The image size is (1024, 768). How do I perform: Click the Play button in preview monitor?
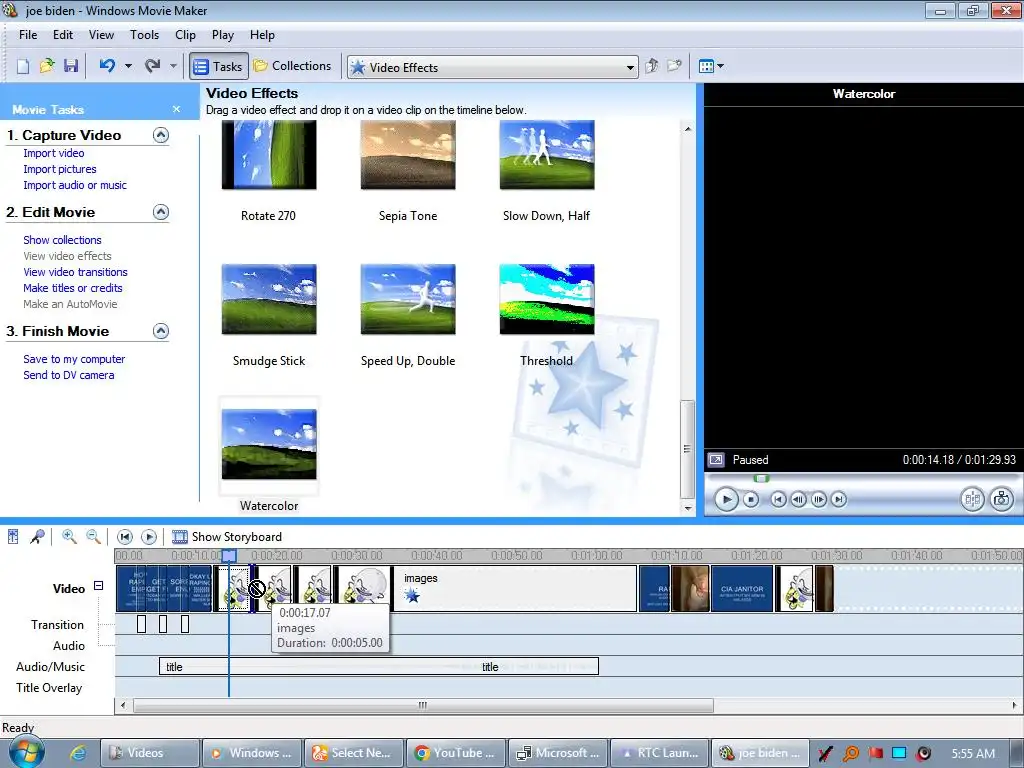[x=726, y=500]
